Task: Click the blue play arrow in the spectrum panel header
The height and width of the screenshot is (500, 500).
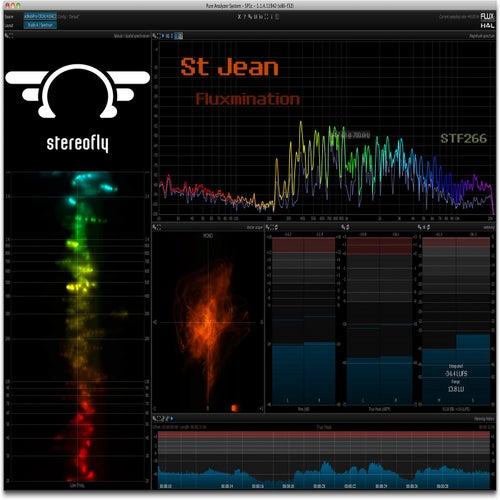Action: pos(163,36)
